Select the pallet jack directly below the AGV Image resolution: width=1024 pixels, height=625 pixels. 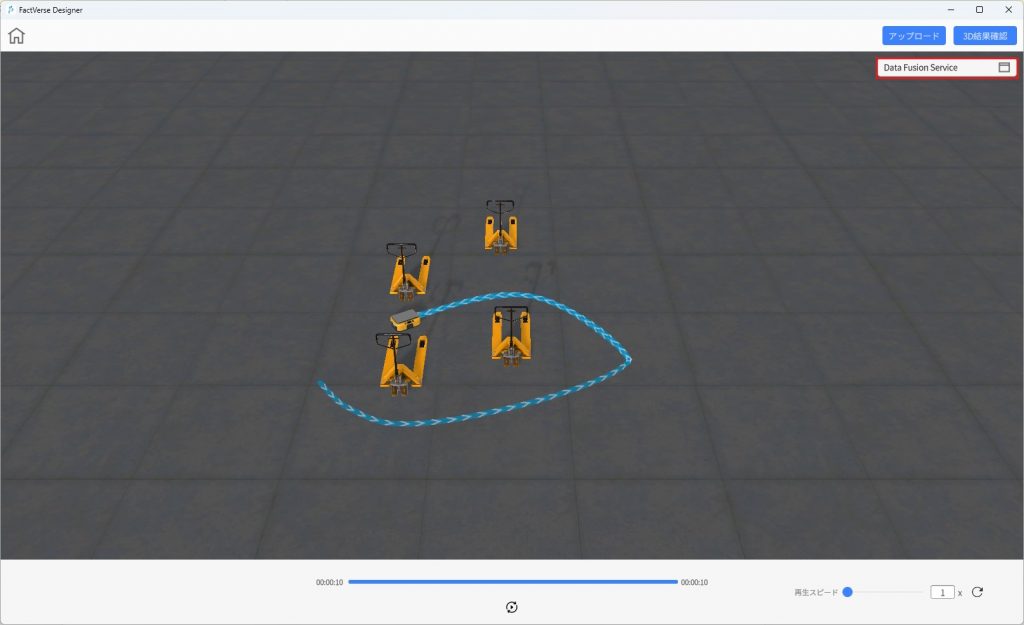402,361
